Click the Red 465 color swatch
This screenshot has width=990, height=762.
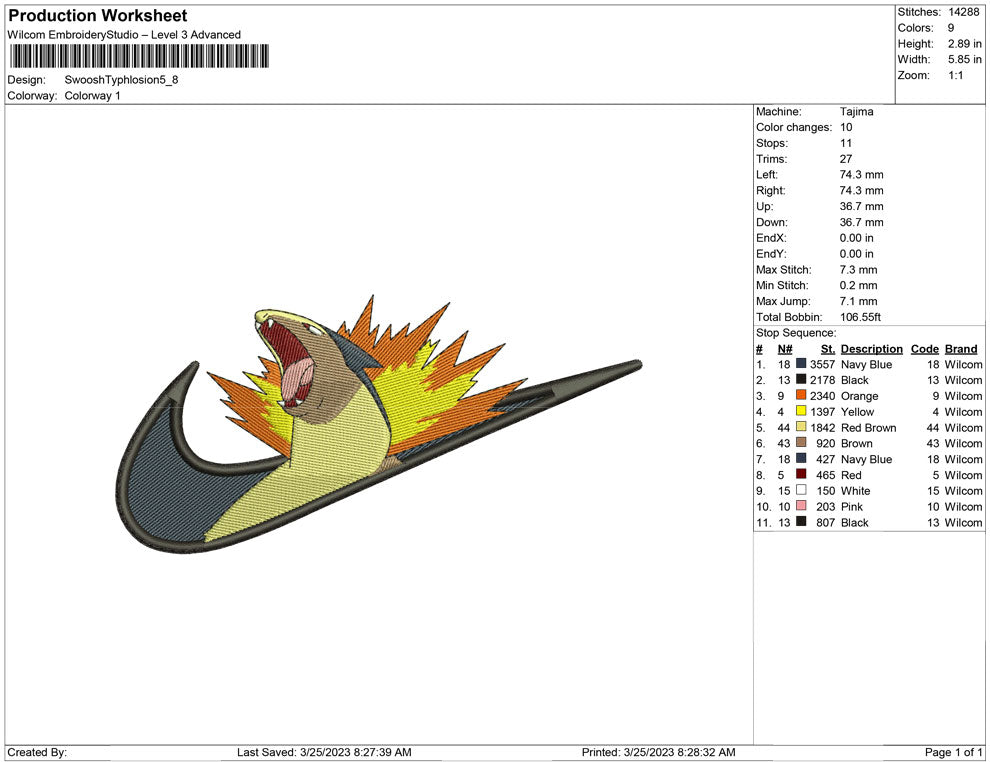tap(801, 474)
